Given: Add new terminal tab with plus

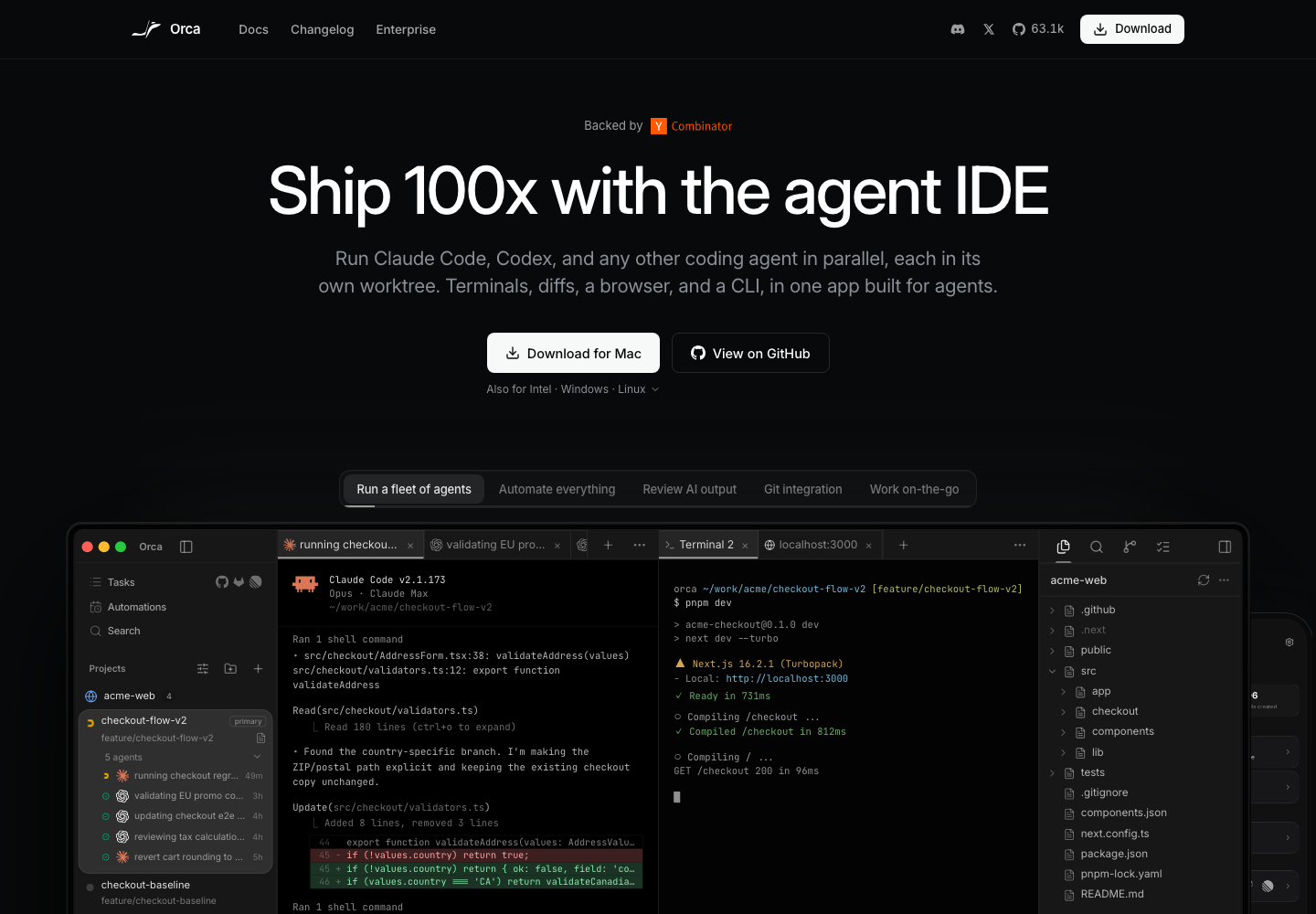Looking at the screenshot, I should (x=904, y=545).
